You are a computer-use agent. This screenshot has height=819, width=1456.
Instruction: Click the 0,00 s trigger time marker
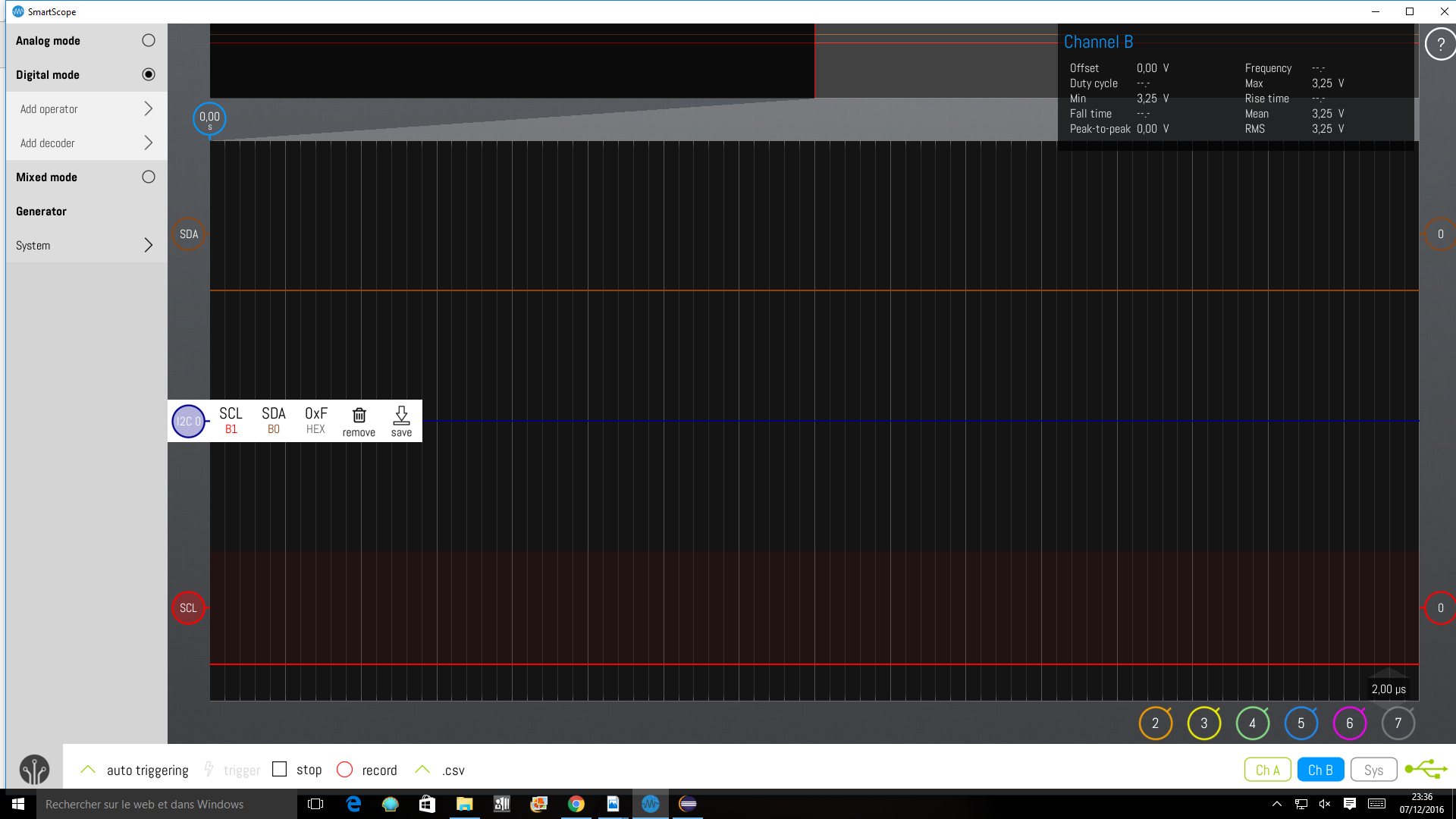[209, 118]
